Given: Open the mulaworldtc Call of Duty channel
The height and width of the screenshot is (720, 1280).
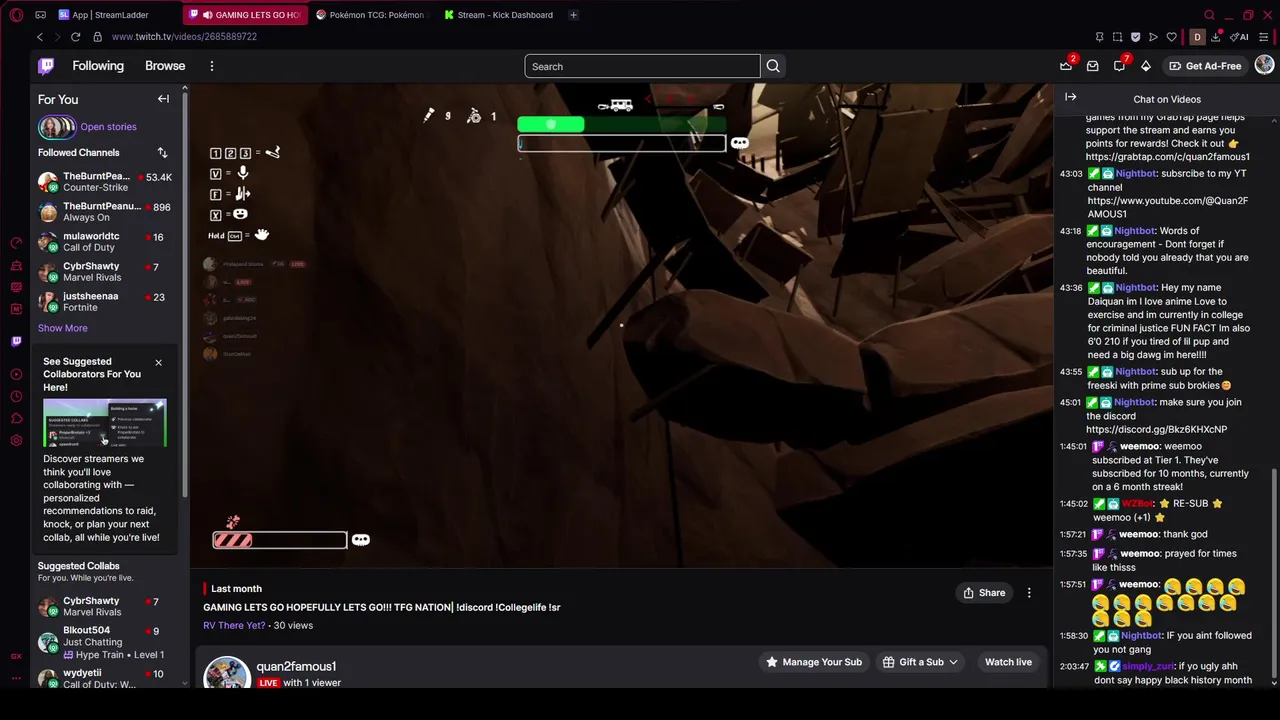Looking at the screenshot, I should pos(105,242).
